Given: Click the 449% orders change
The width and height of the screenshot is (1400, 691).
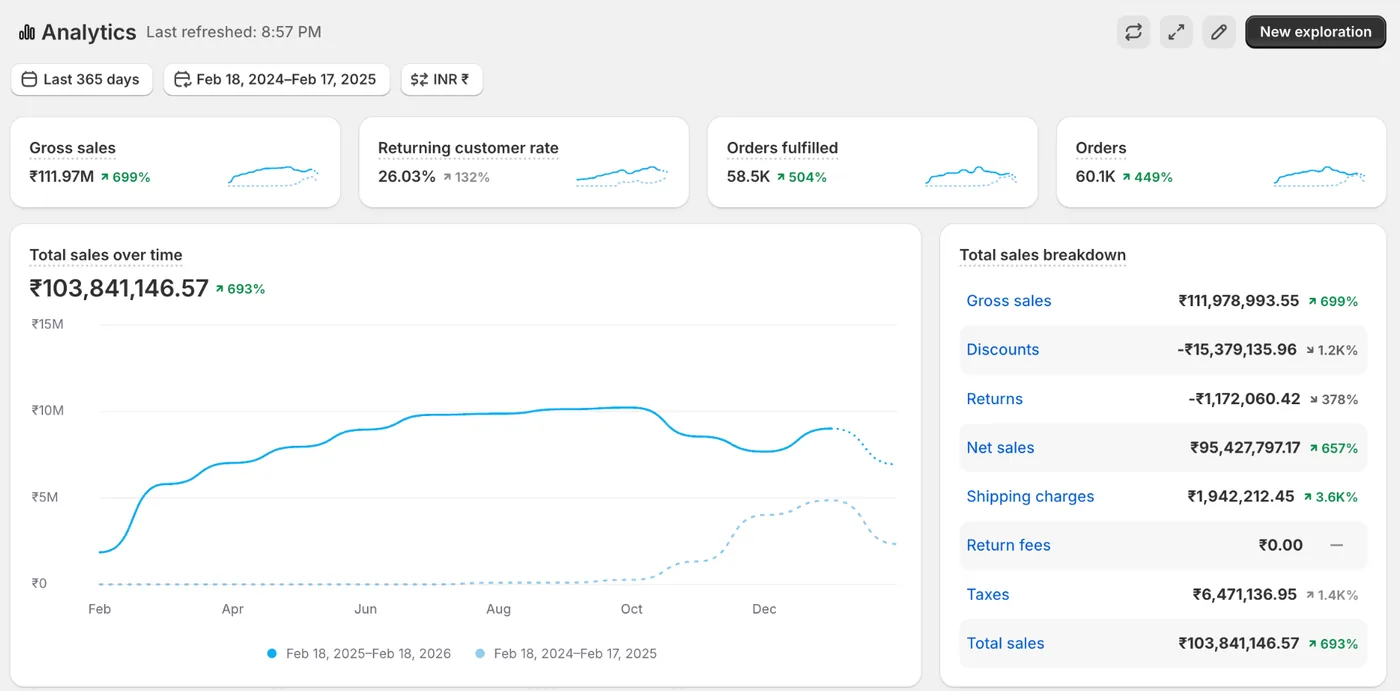Looking at the screenshot, I should pyautogui.click(x=1148, y=177).
